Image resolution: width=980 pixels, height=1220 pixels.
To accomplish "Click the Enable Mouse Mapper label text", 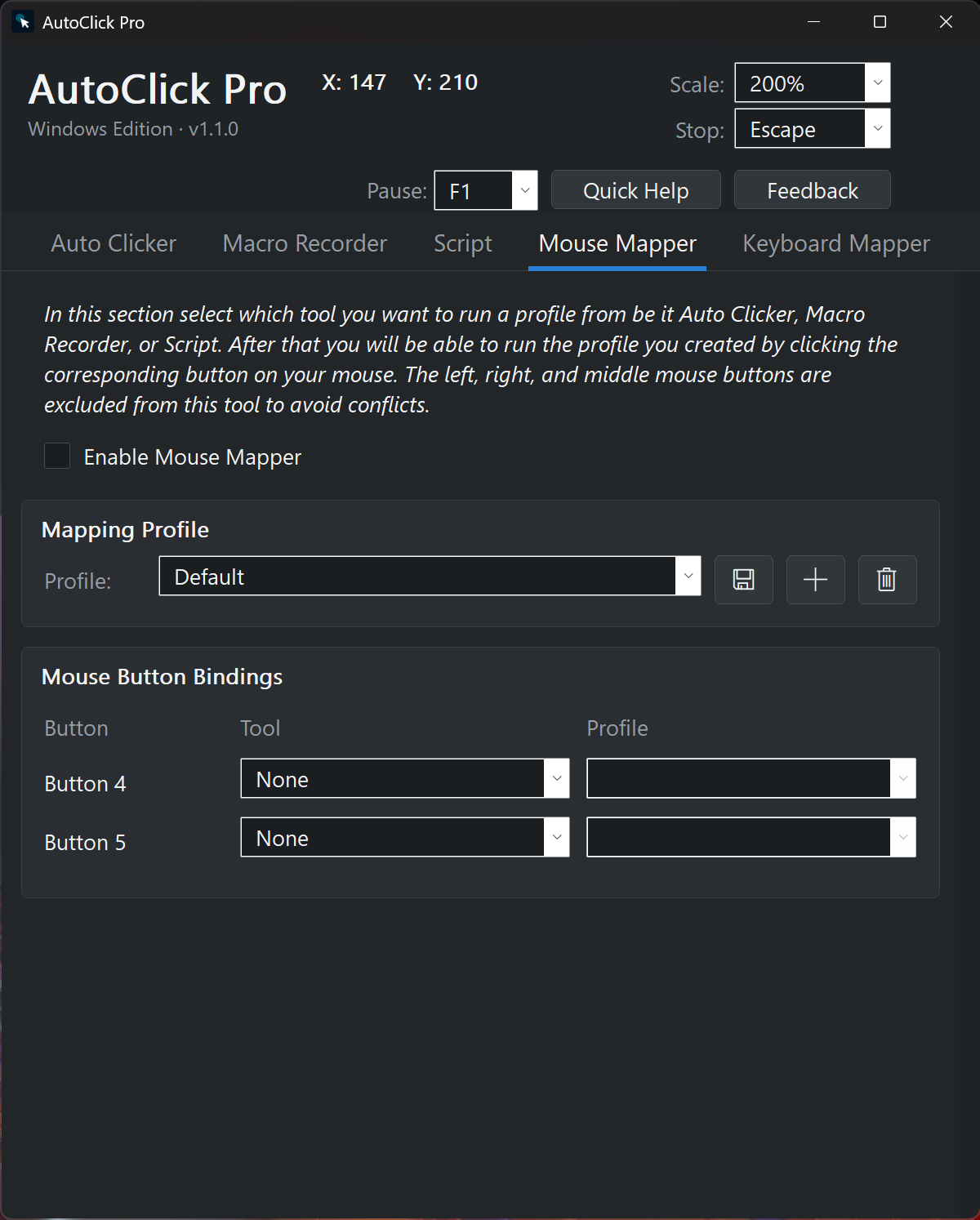I will pyautogui.click(x=193, y=457).
